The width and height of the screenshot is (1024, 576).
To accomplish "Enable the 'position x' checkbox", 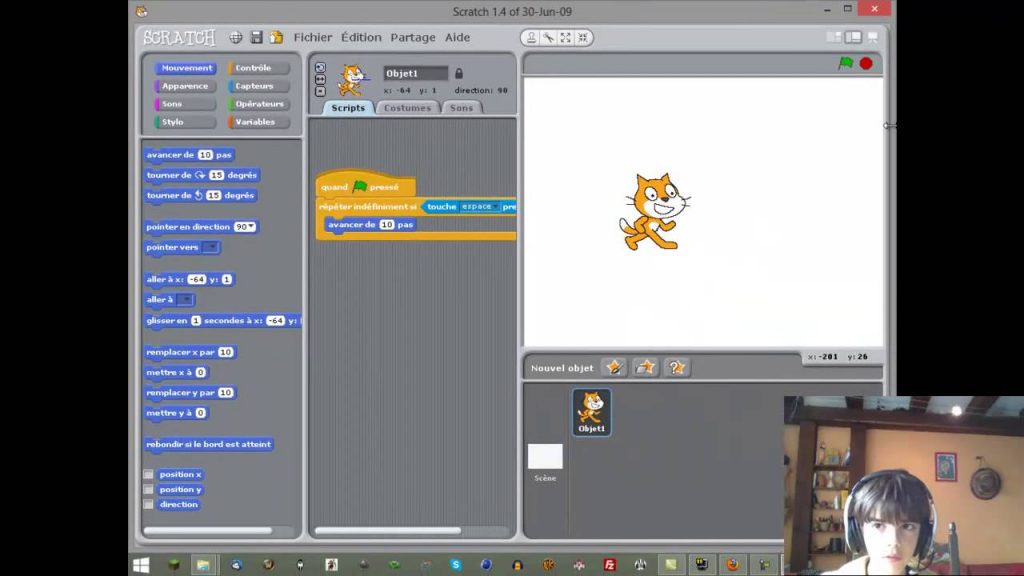I will (x=149, y=474).
